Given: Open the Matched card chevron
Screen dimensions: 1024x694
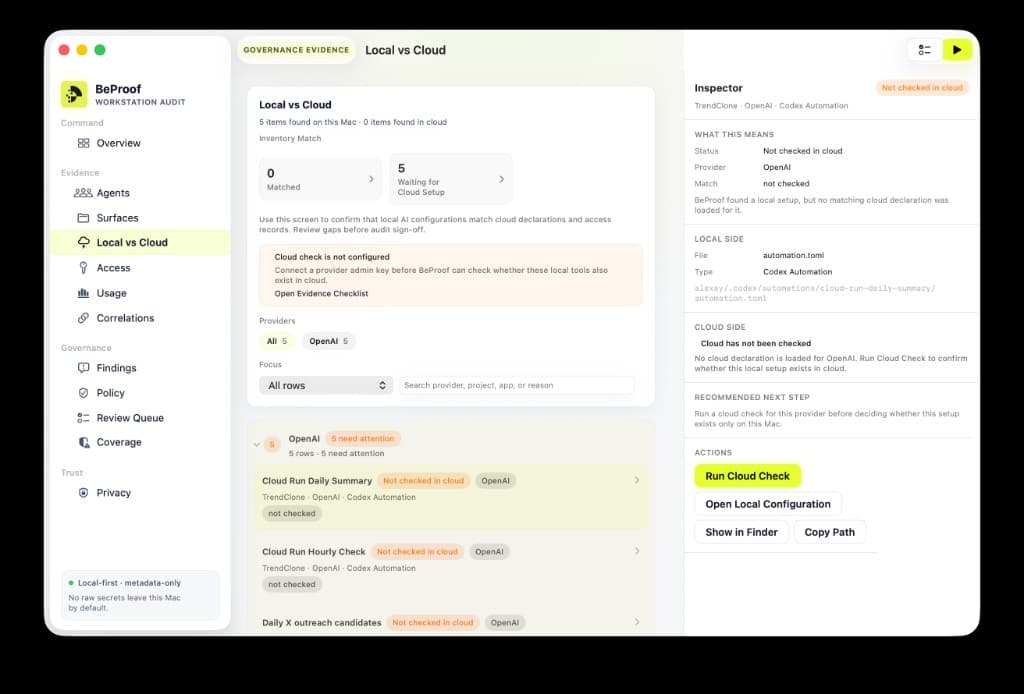Looking at the screenshot, I should [371, 179].
